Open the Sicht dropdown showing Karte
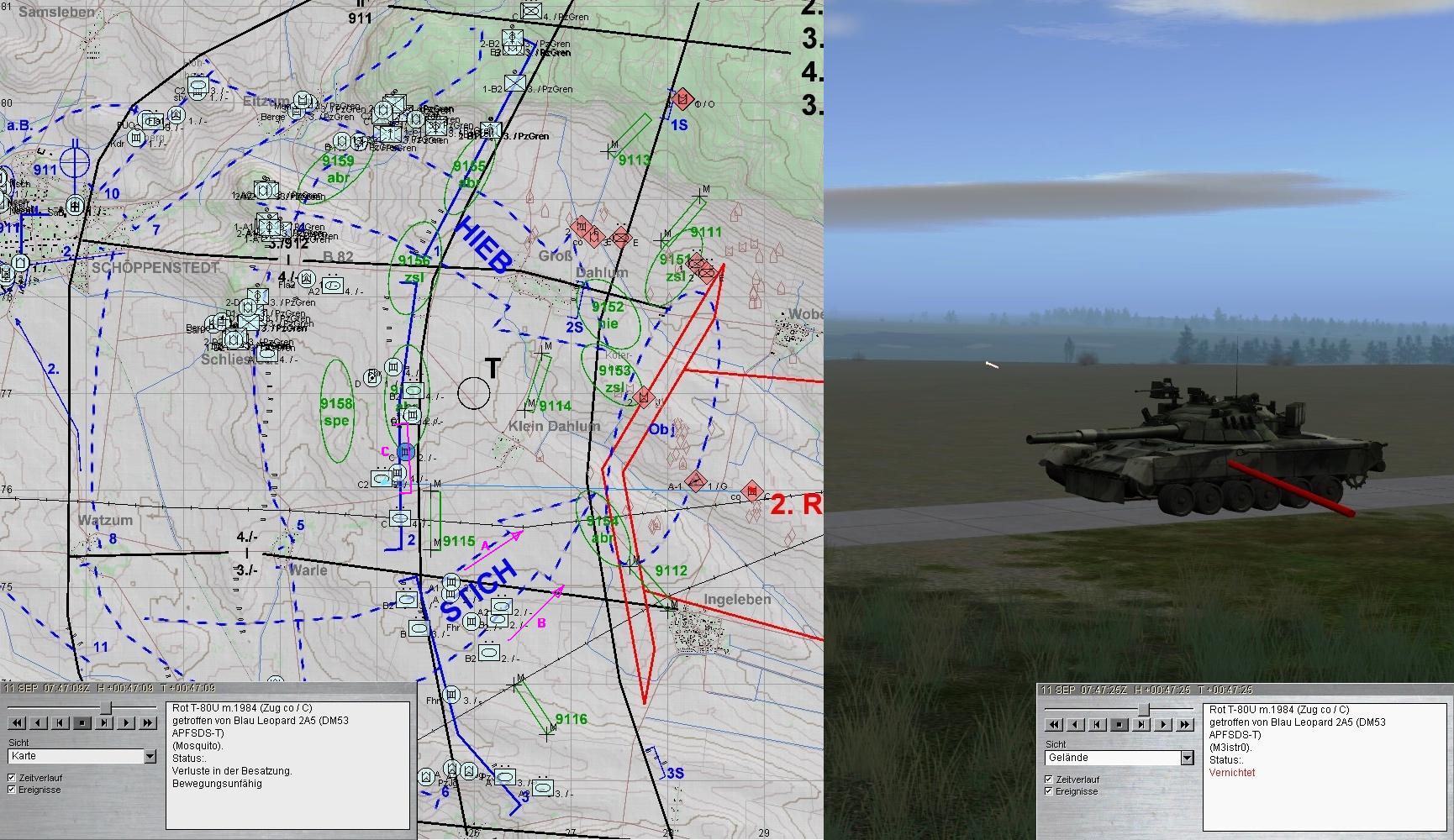The image size is (1454, 840). (150, 757)
